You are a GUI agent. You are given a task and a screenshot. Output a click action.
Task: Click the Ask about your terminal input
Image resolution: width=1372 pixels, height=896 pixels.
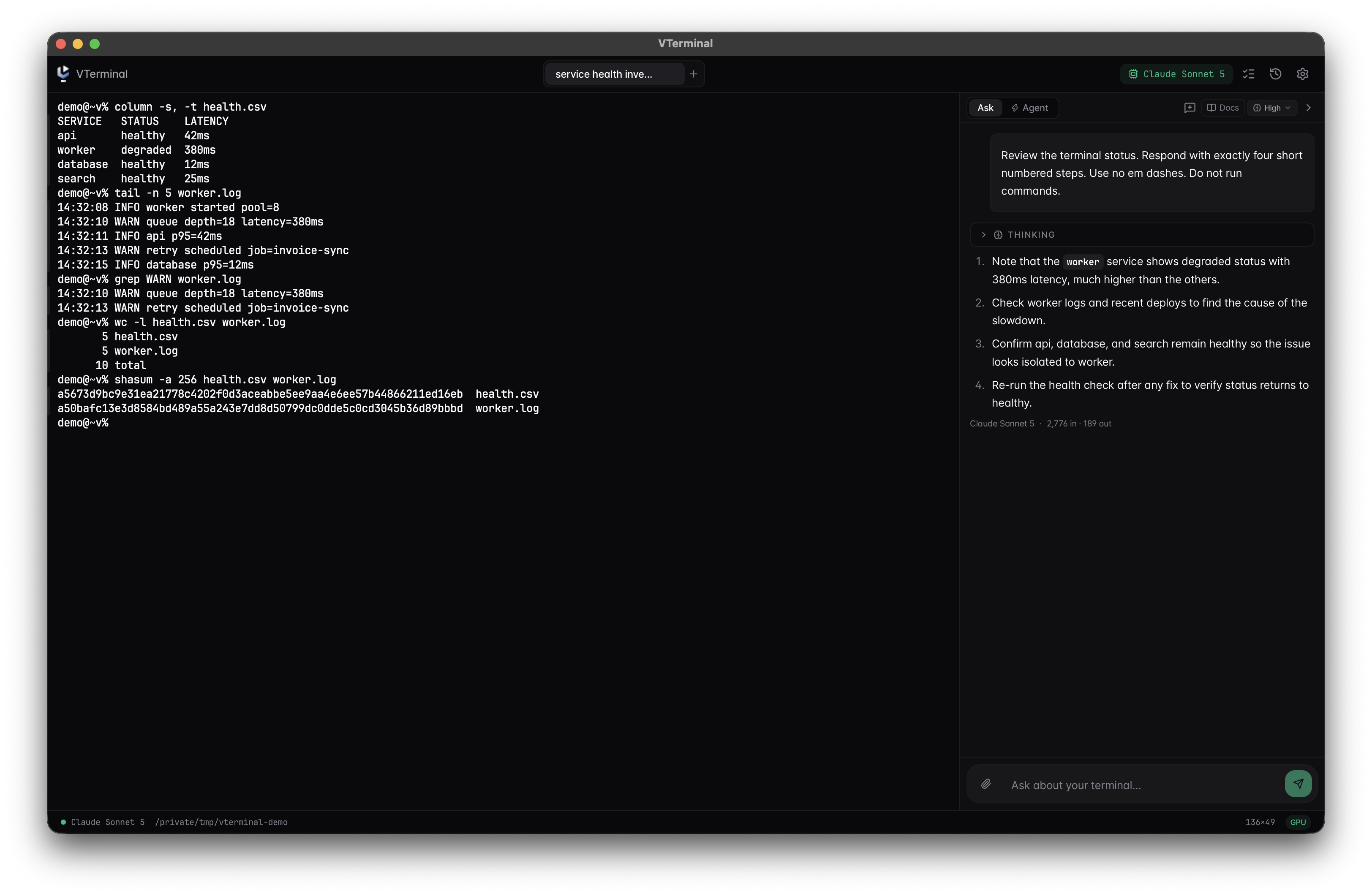point(1141,785)
